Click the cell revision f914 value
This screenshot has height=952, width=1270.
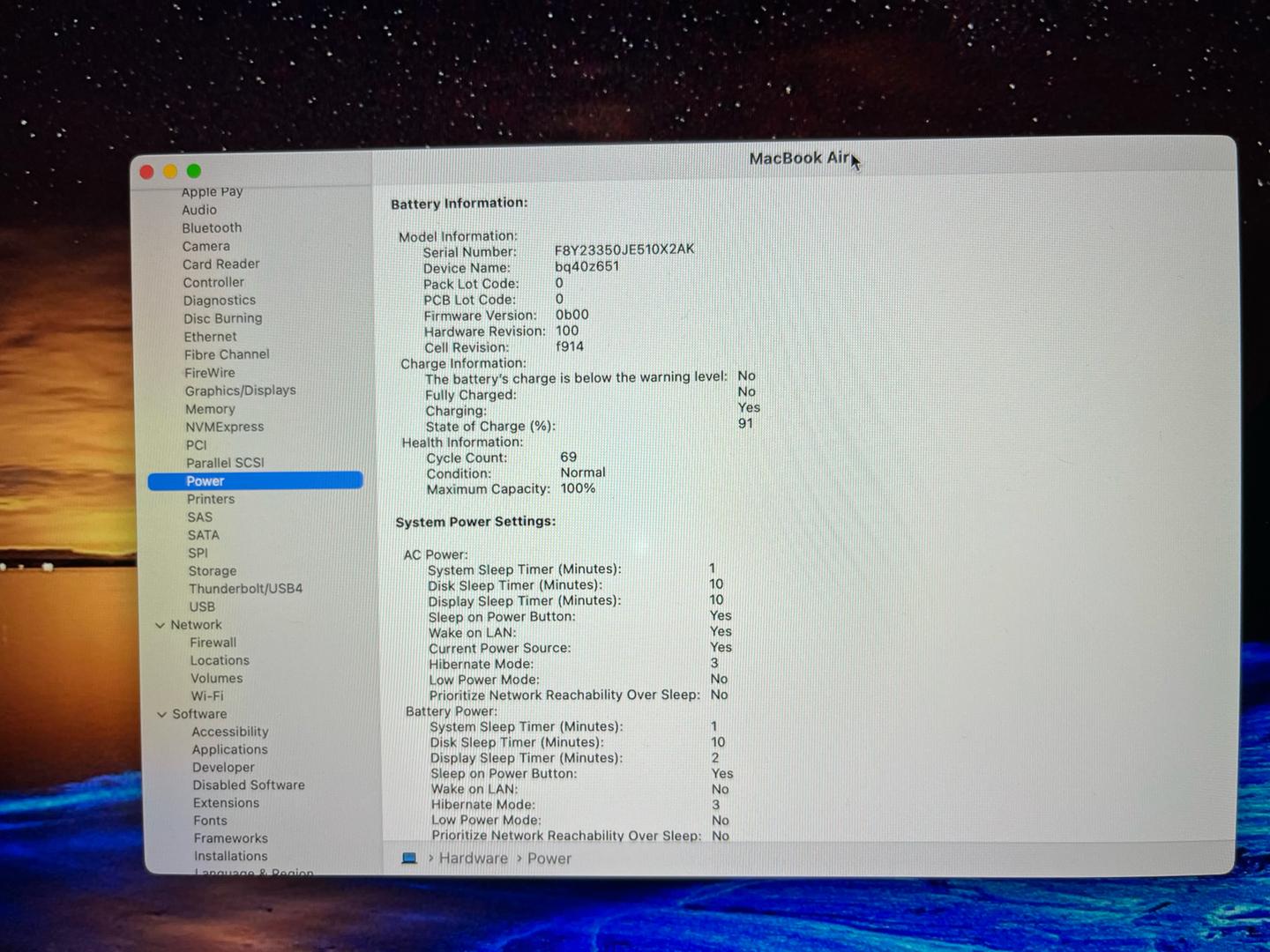(x=570, y=346)
